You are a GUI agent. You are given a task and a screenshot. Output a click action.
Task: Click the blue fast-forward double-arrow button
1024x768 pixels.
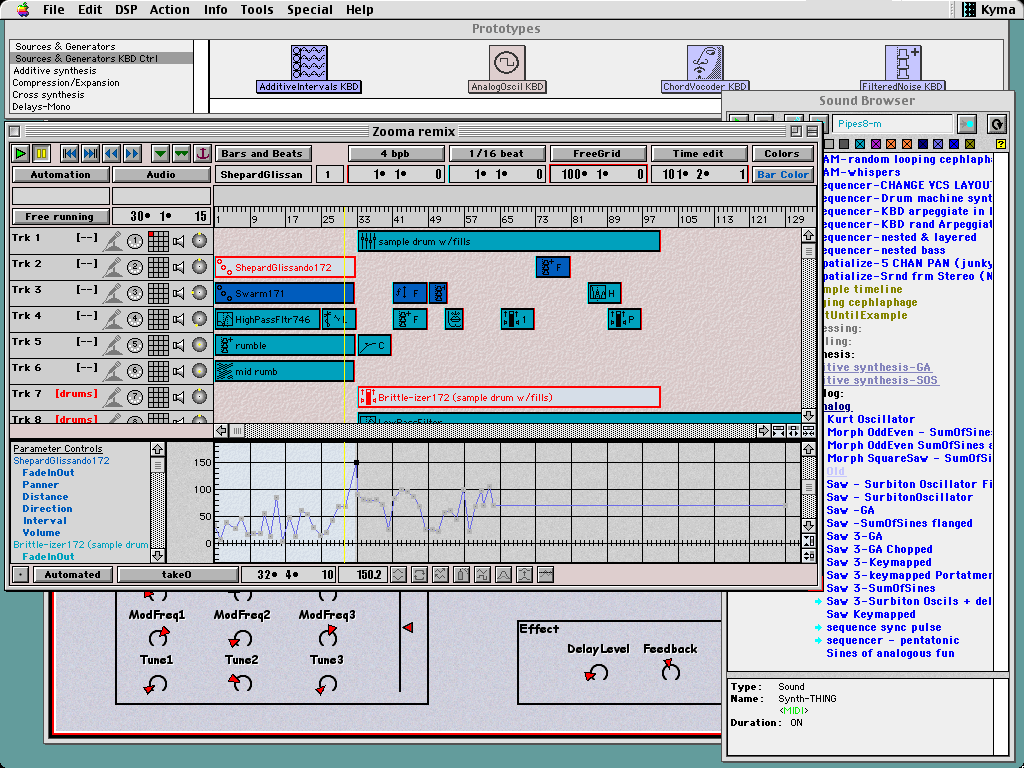pyautogui.click(x=132, y=153)
